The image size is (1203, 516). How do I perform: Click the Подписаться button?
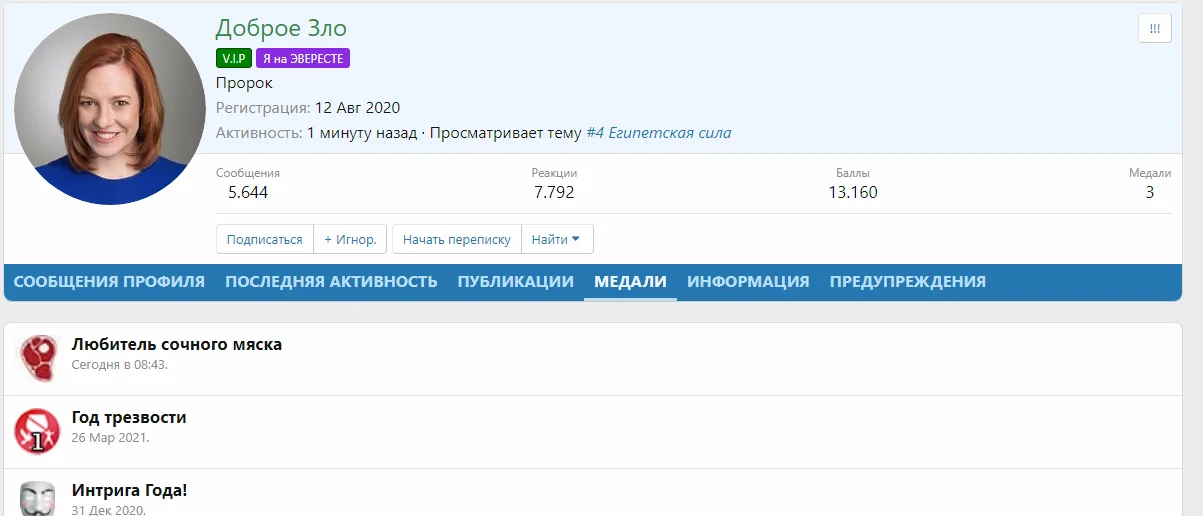pyautogui.click(x=264, y=239)
